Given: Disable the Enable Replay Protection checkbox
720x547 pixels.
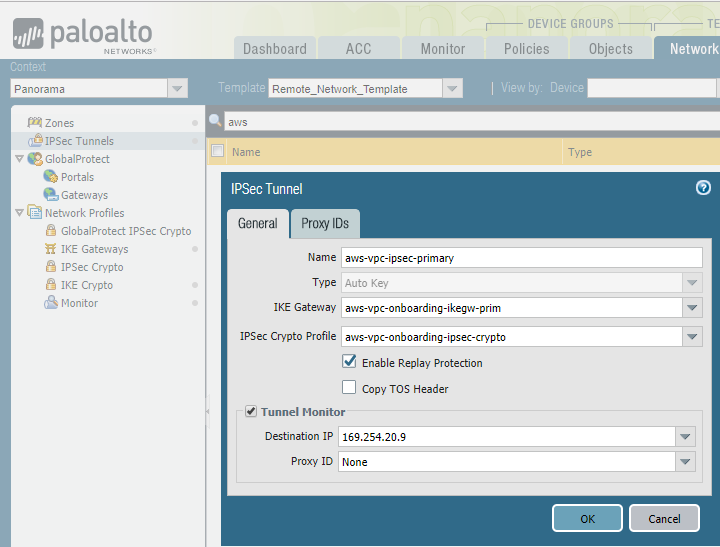Looking at the screenshot, I should (x=349, y=362).
